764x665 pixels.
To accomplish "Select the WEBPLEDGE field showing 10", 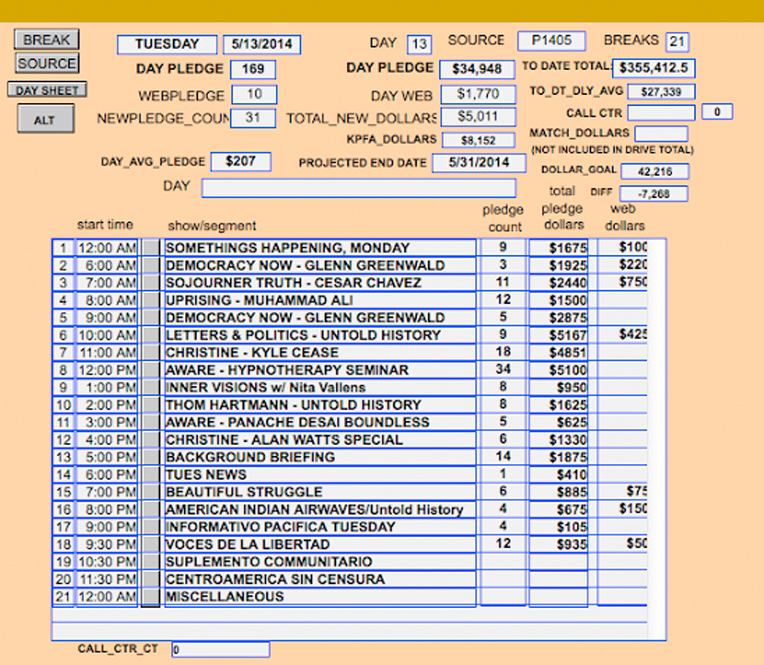I will 254,95.
